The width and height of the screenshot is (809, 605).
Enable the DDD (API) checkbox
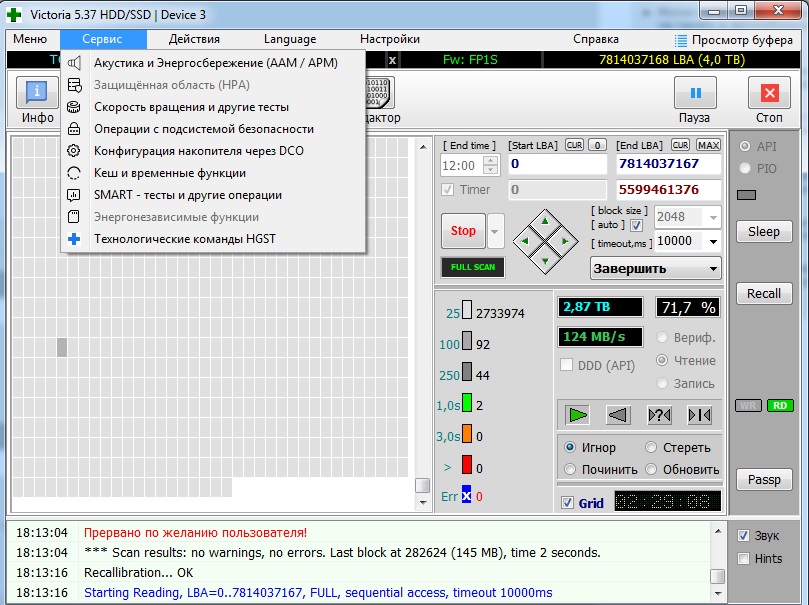tap(567, 365)
